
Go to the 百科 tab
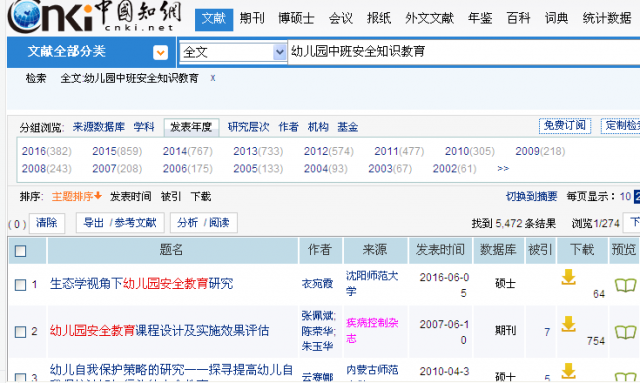(518, 18)
